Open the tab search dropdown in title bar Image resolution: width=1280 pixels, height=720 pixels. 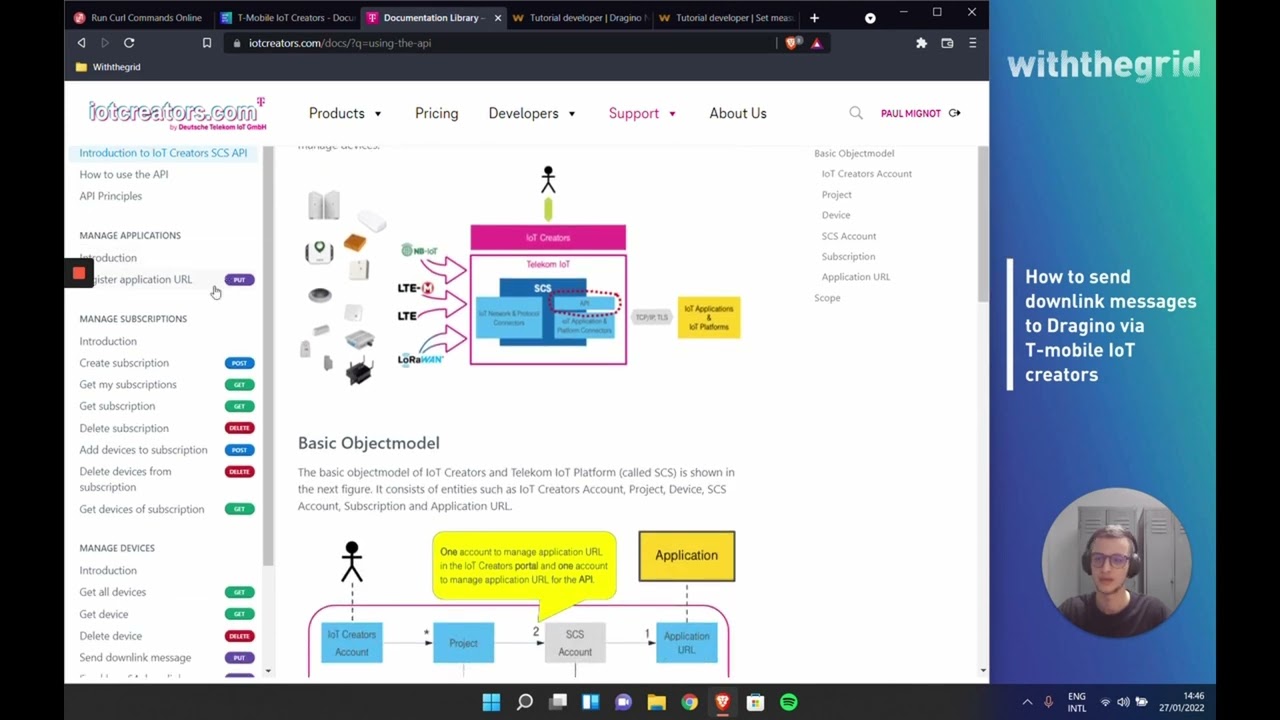(x=870, y=18)
